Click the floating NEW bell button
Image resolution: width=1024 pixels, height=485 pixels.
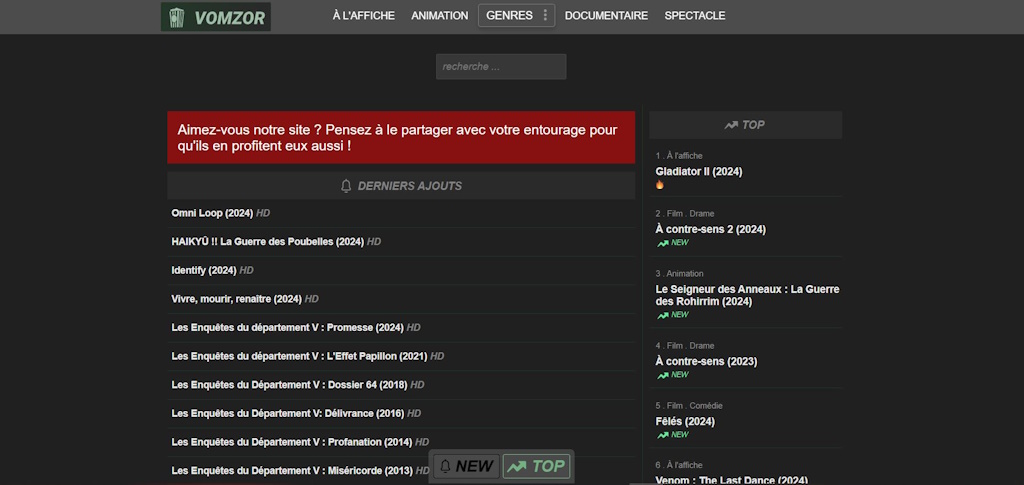pos(466,466)
